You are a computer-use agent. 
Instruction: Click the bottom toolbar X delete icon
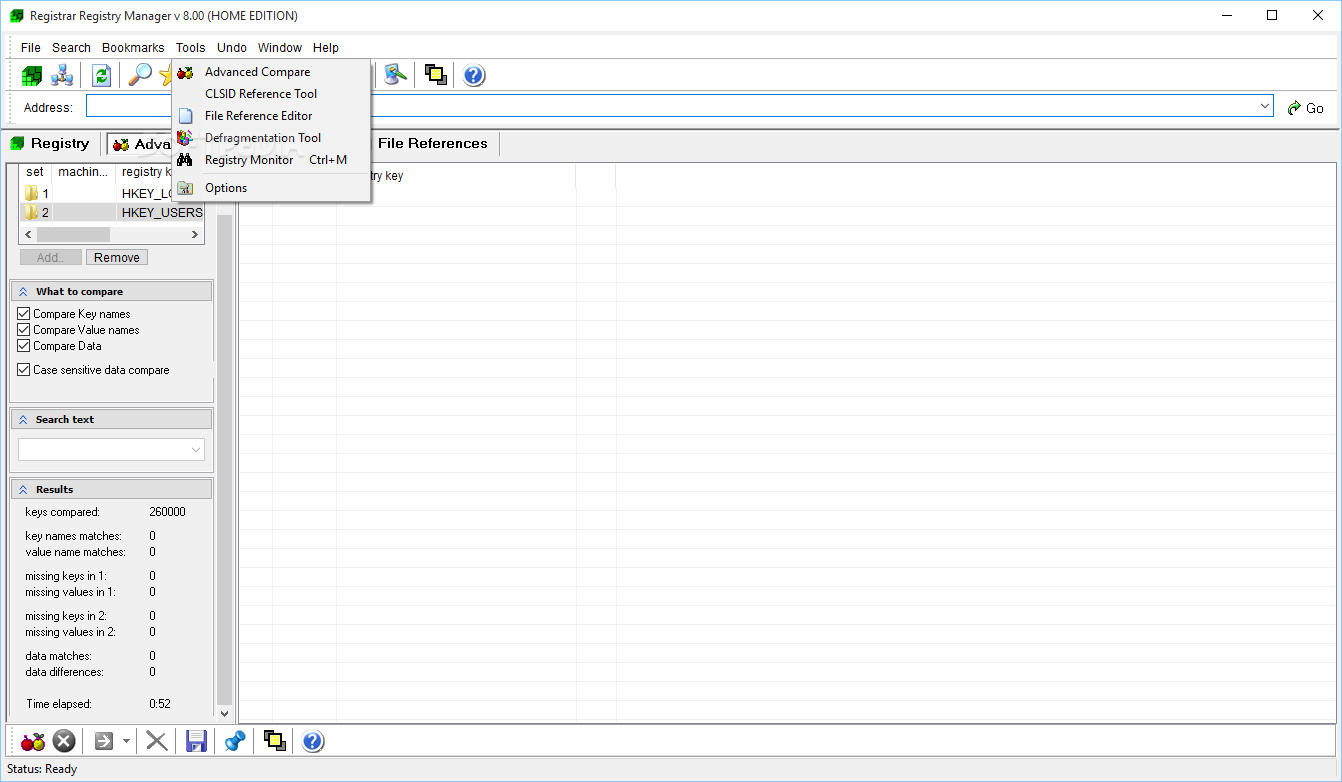157,741
